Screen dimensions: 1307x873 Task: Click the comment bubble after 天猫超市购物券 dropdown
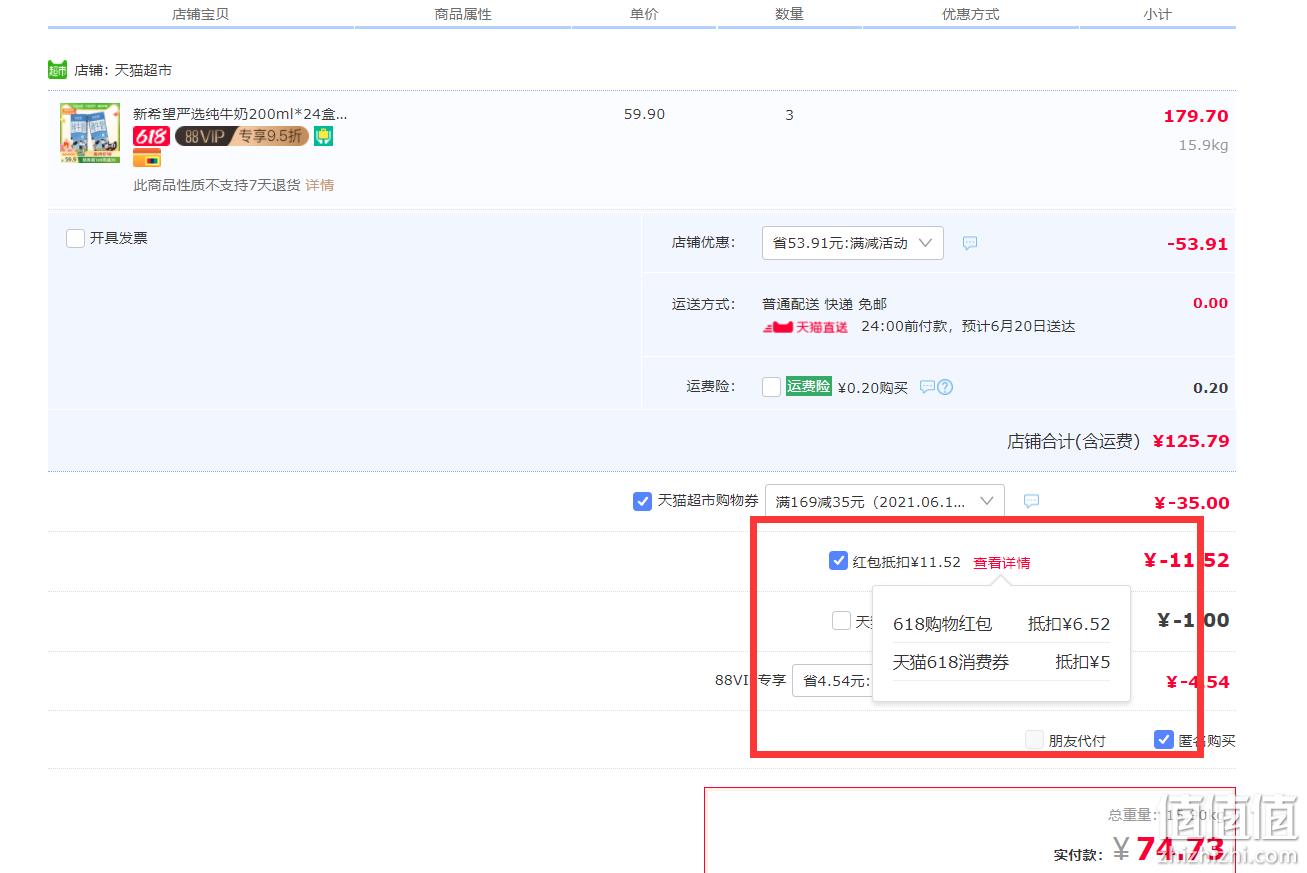[1031, 501]
